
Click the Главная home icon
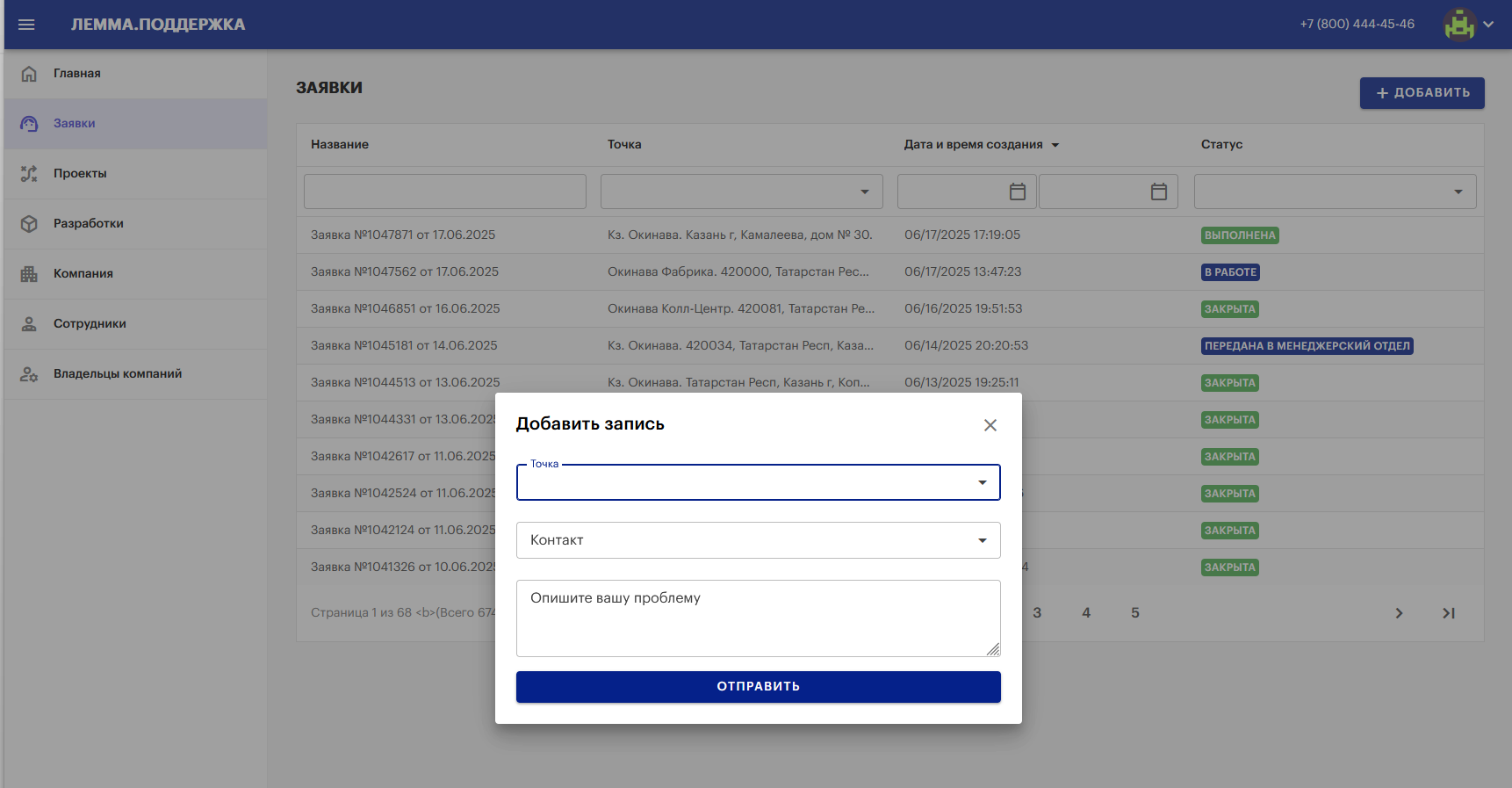[29, 74]
